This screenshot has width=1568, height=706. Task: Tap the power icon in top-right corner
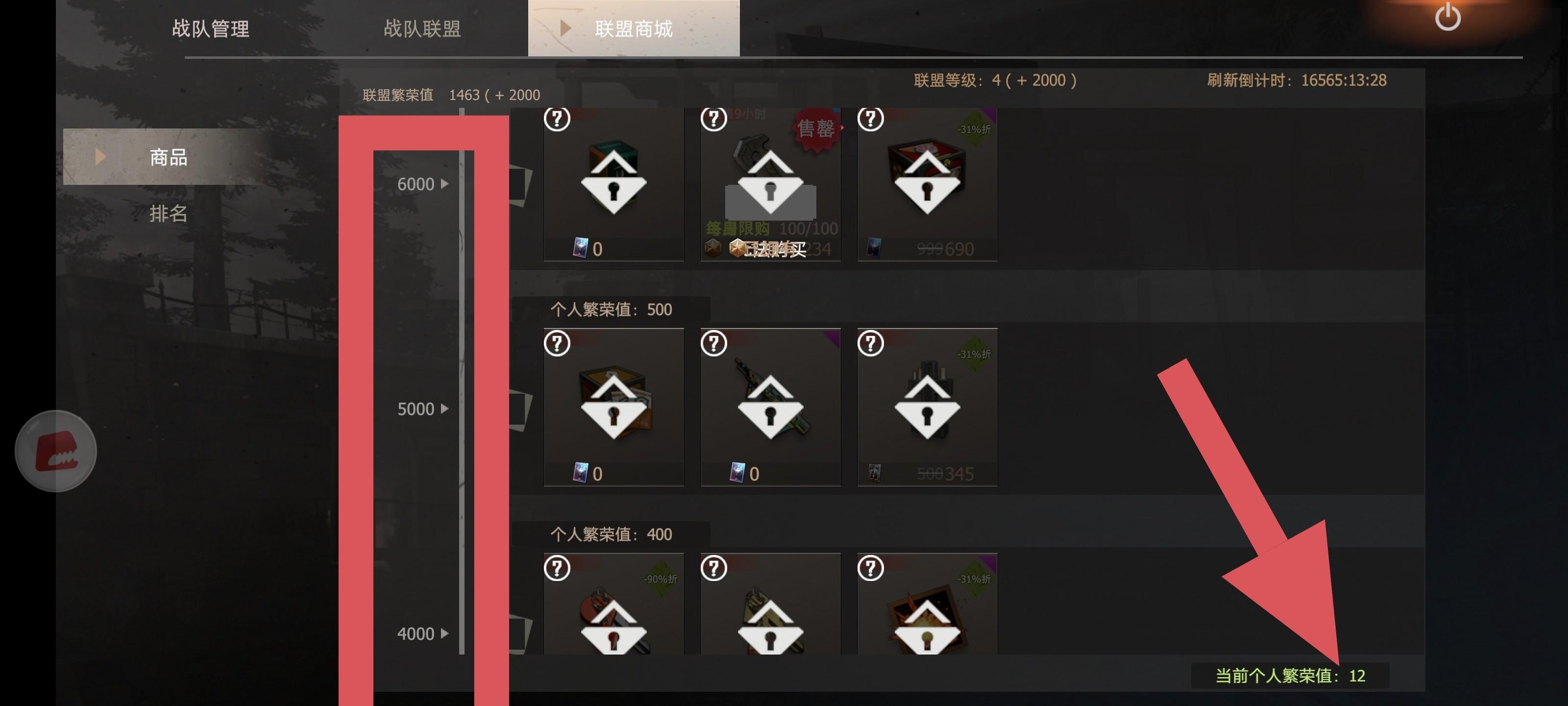pos(1447,17)
